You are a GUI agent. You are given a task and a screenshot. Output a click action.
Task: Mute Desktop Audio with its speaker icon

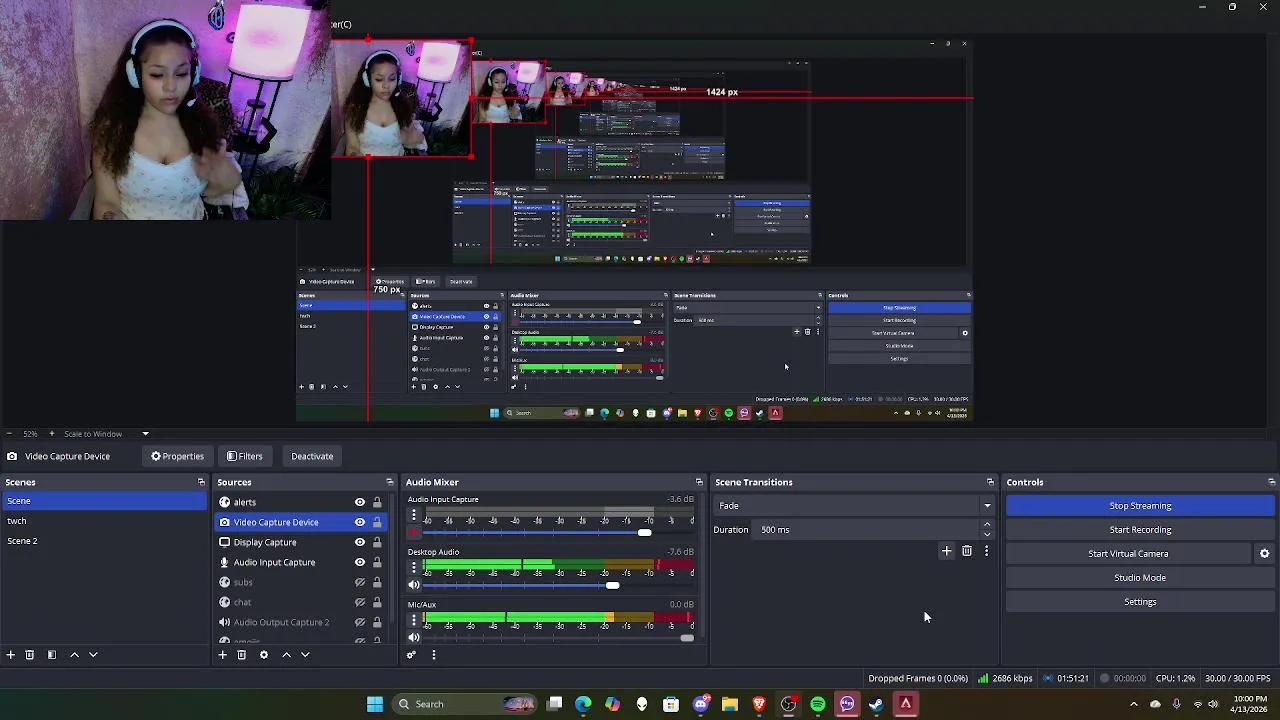pos(414,585)
